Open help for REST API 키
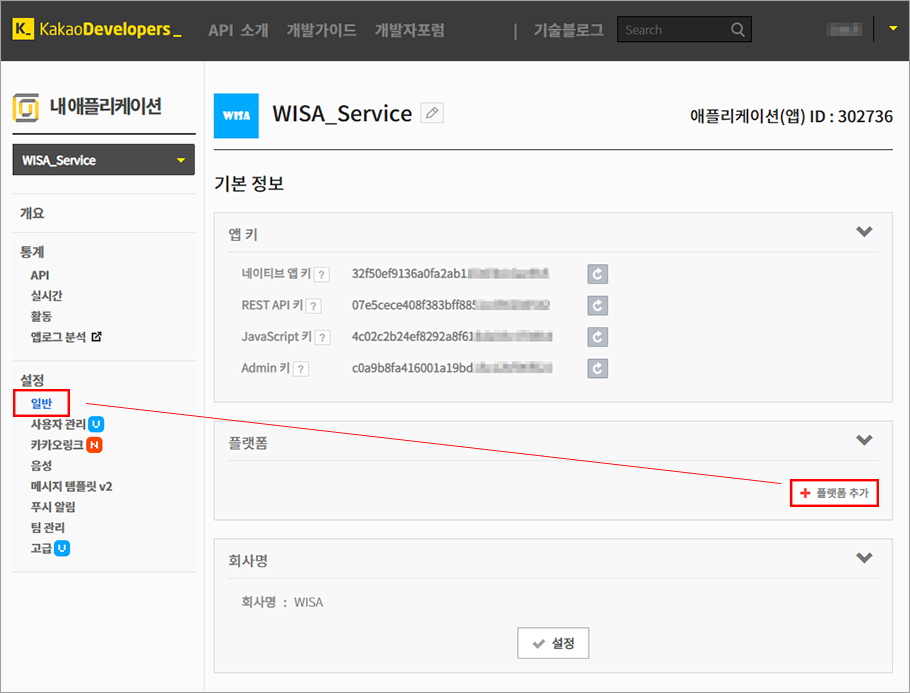The width and height of the screenshot is (910, 693). tap(313, 306)
